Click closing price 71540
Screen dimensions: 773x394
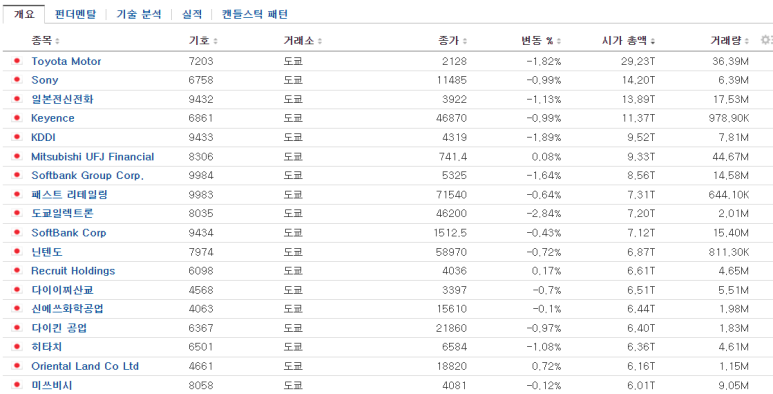[x=452, y=194]
